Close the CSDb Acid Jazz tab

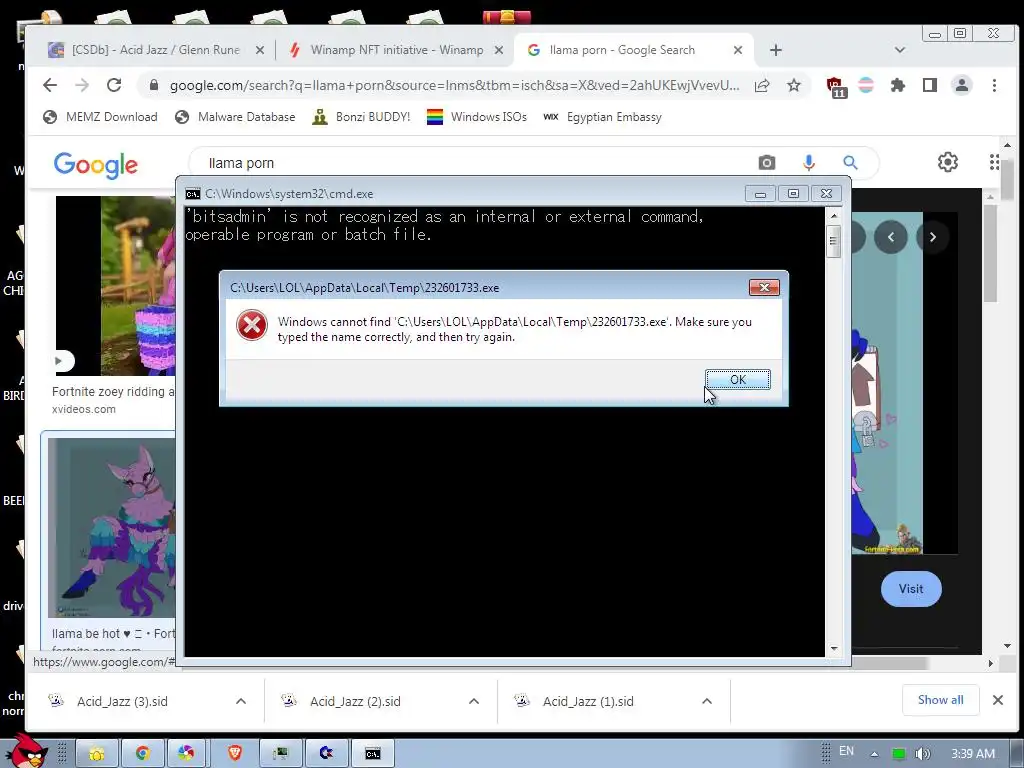coord(259,50)
